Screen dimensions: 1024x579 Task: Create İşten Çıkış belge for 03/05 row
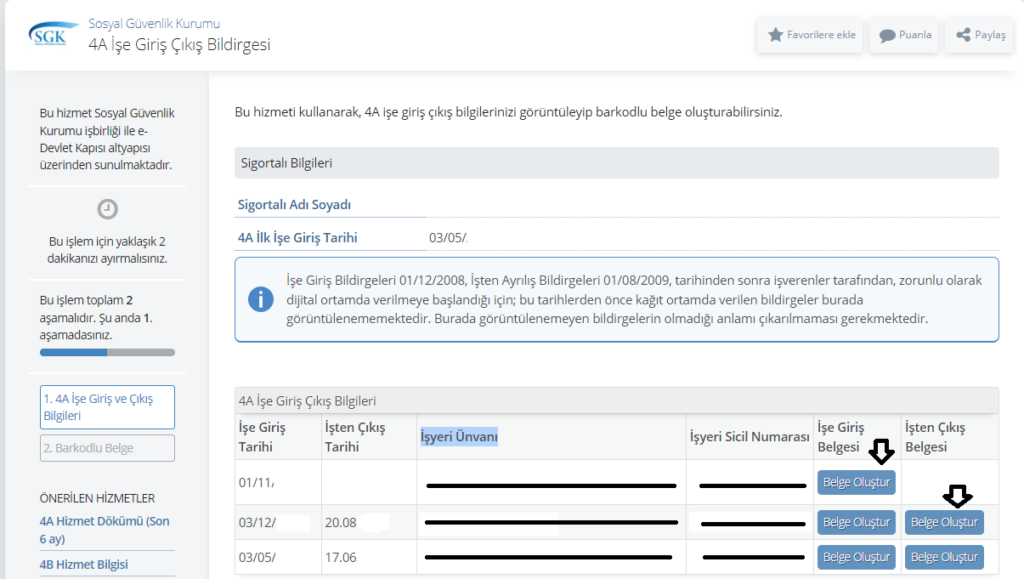944,557
